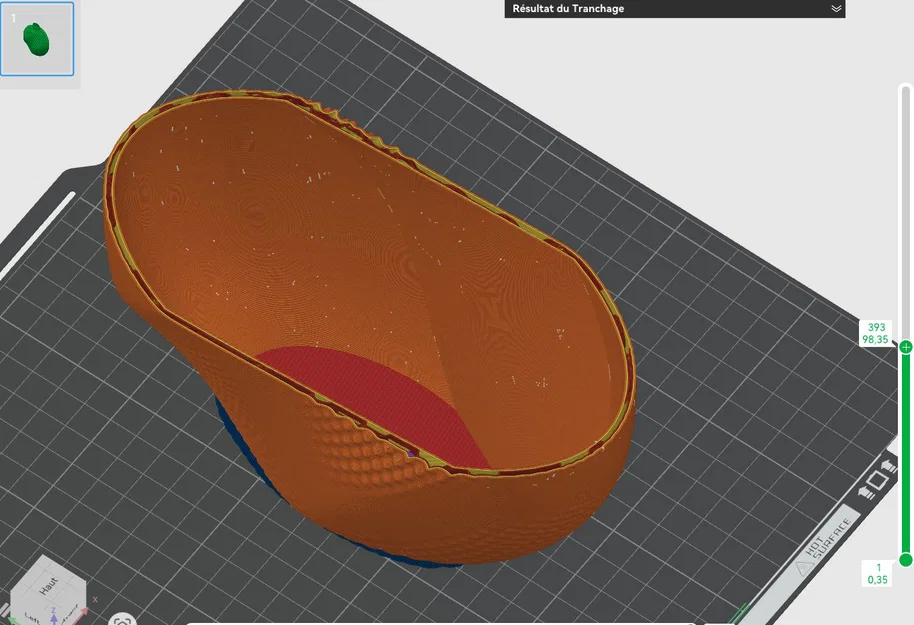Click the green layer slider track
This screenshot has width=914, height=625.
905,454
